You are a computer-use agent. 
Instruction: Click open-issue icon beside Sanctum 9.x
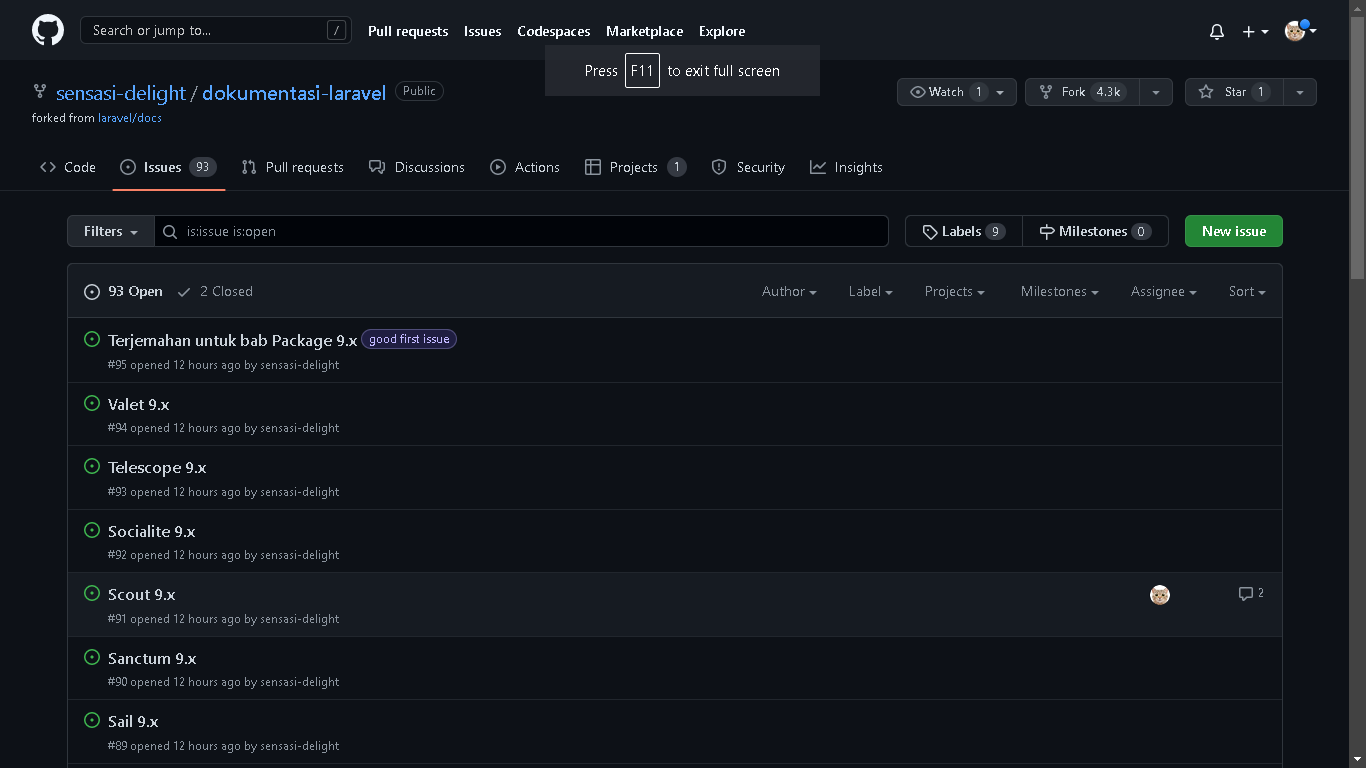coord(92,657)
